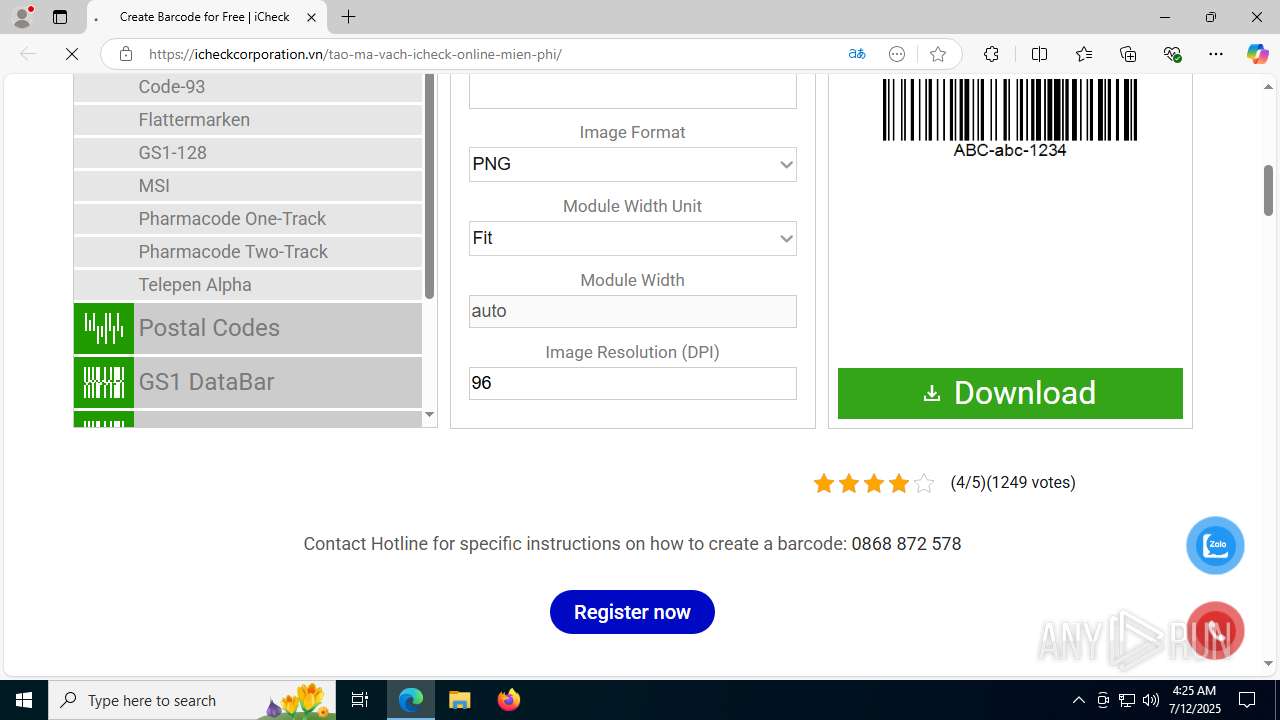This screenshot has height=720, width=1280.
Task: Open Postal Codes barcode category
Action: 248,328
